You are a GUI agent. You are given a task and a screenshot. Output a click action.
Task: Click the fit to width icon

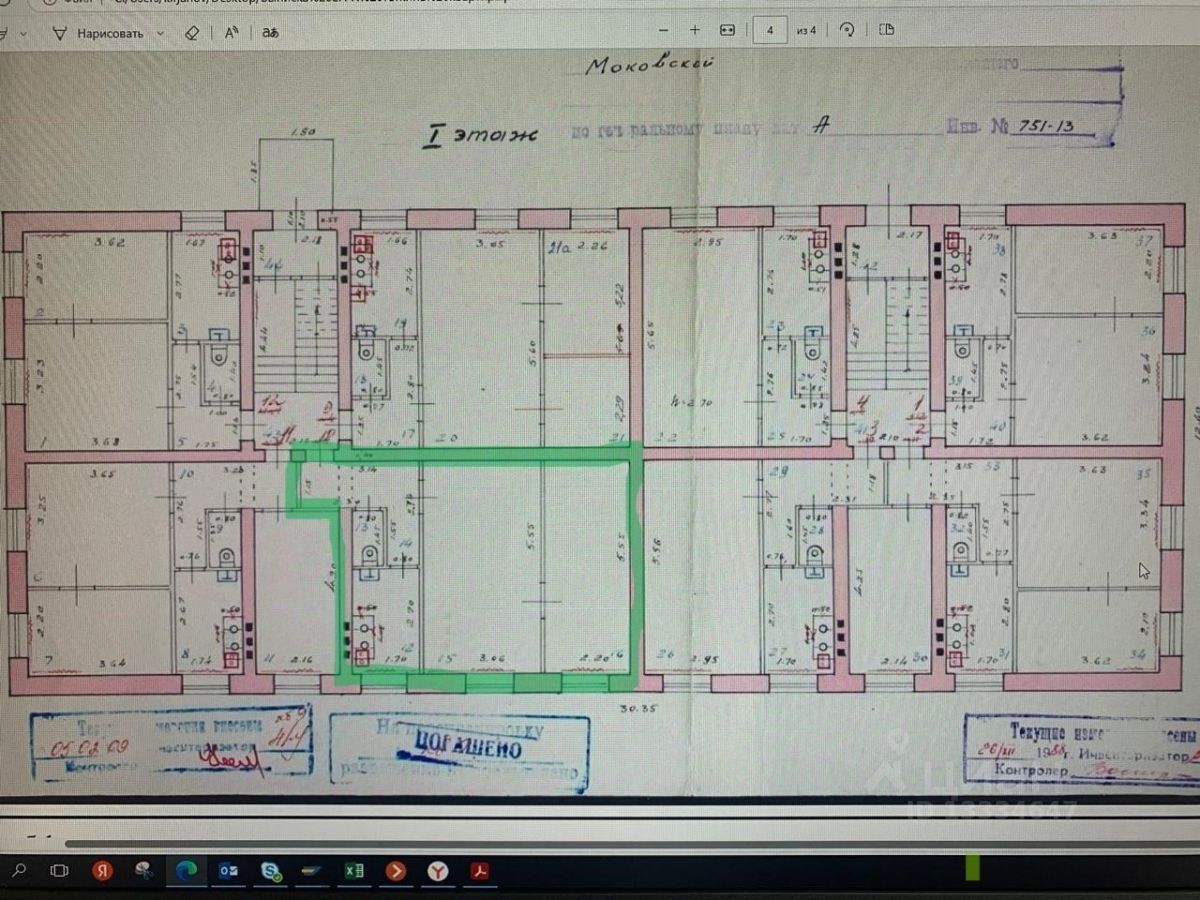point(727,30)
